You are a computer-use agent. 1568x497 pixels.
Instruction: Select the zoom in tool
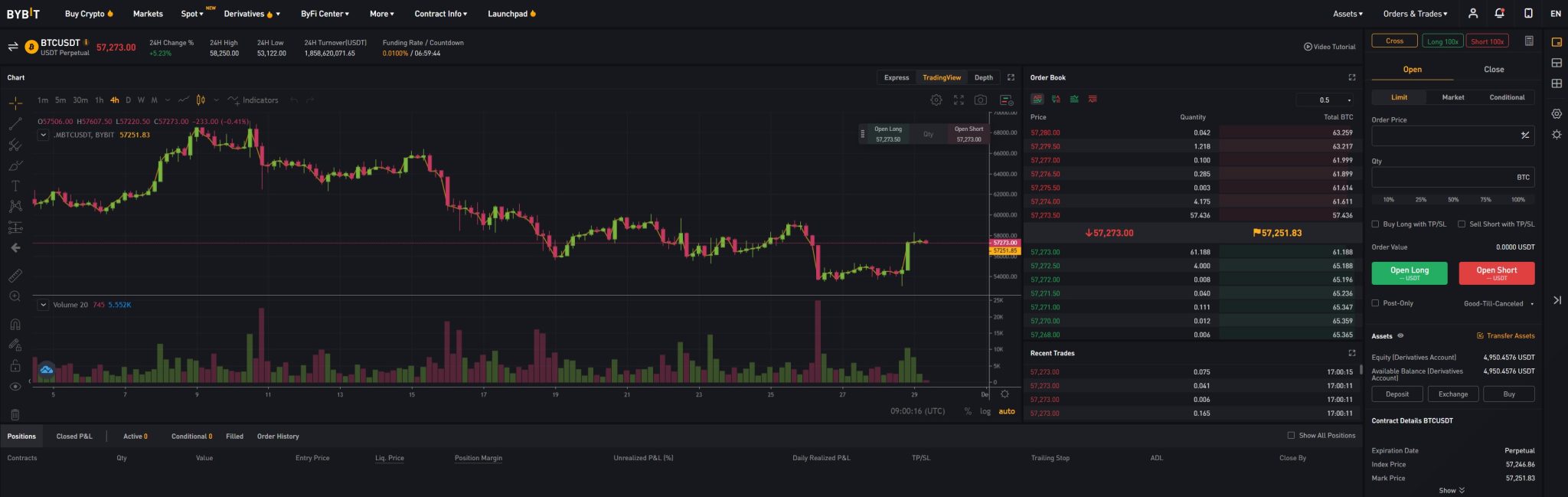click(x=15, y=296)
